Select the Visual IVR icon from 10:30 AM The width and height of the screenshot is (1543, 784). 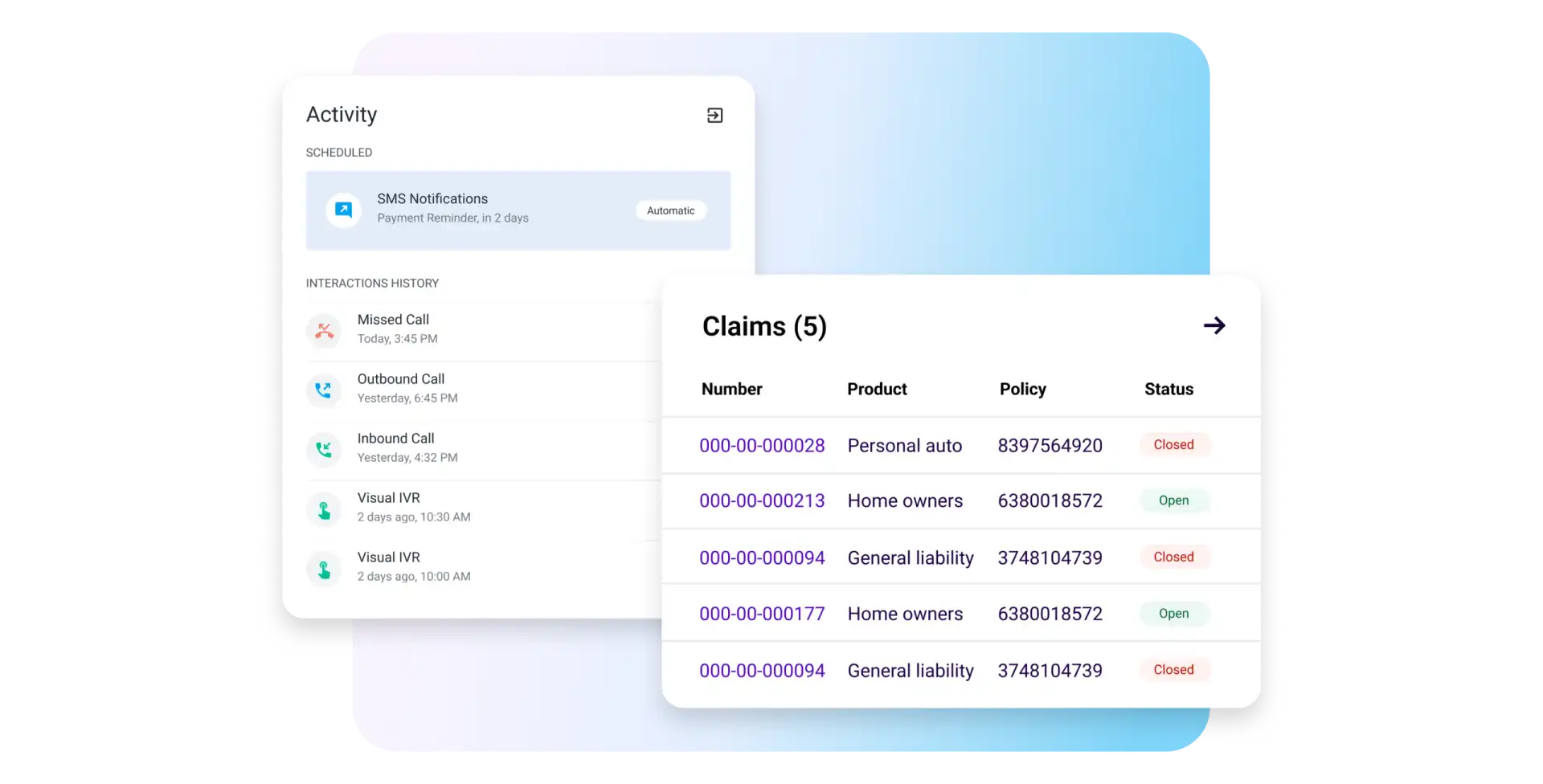[324, 509]
